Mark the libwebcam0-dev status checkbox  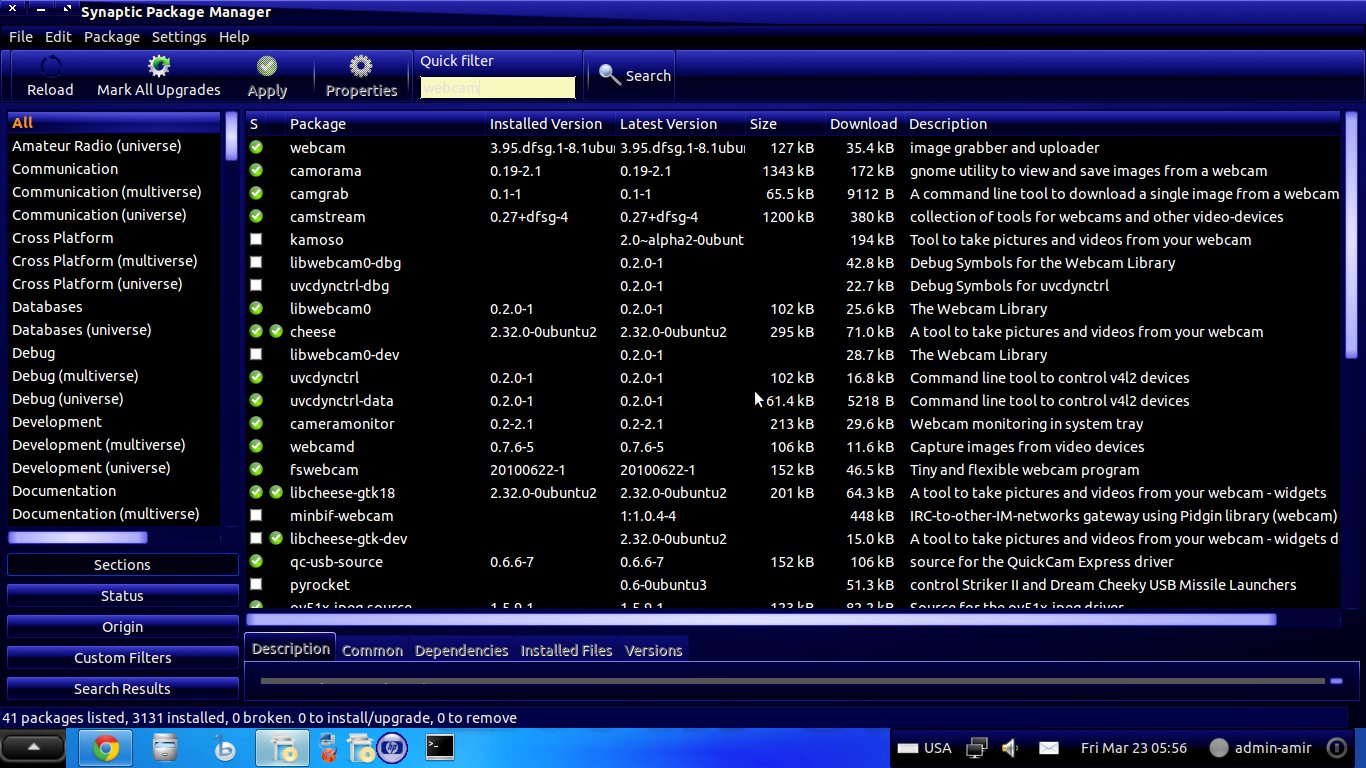click(x=256, y=354)
